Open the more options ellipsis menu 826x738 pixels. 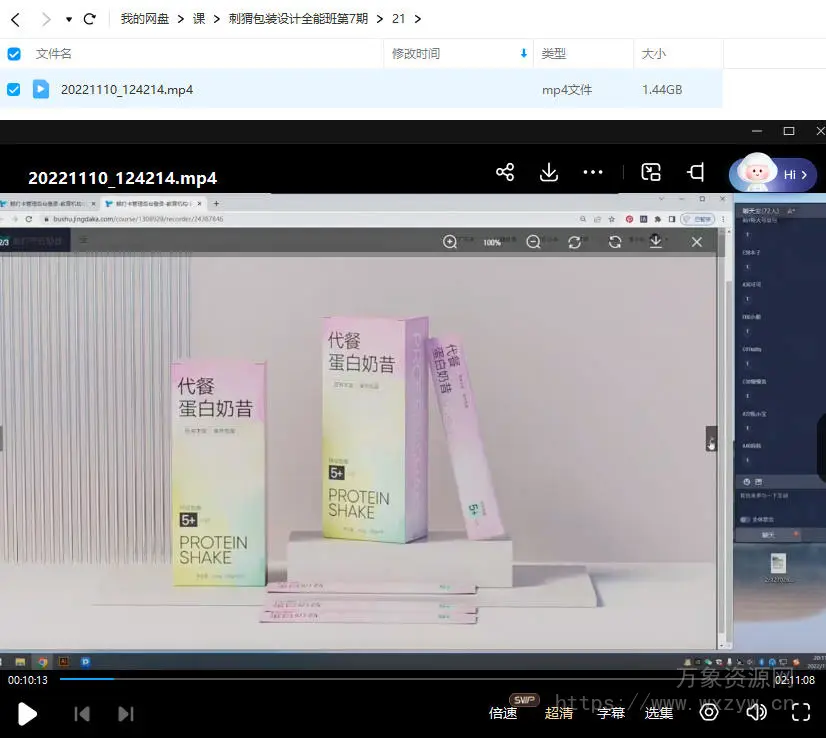click(x=593, y=173)
